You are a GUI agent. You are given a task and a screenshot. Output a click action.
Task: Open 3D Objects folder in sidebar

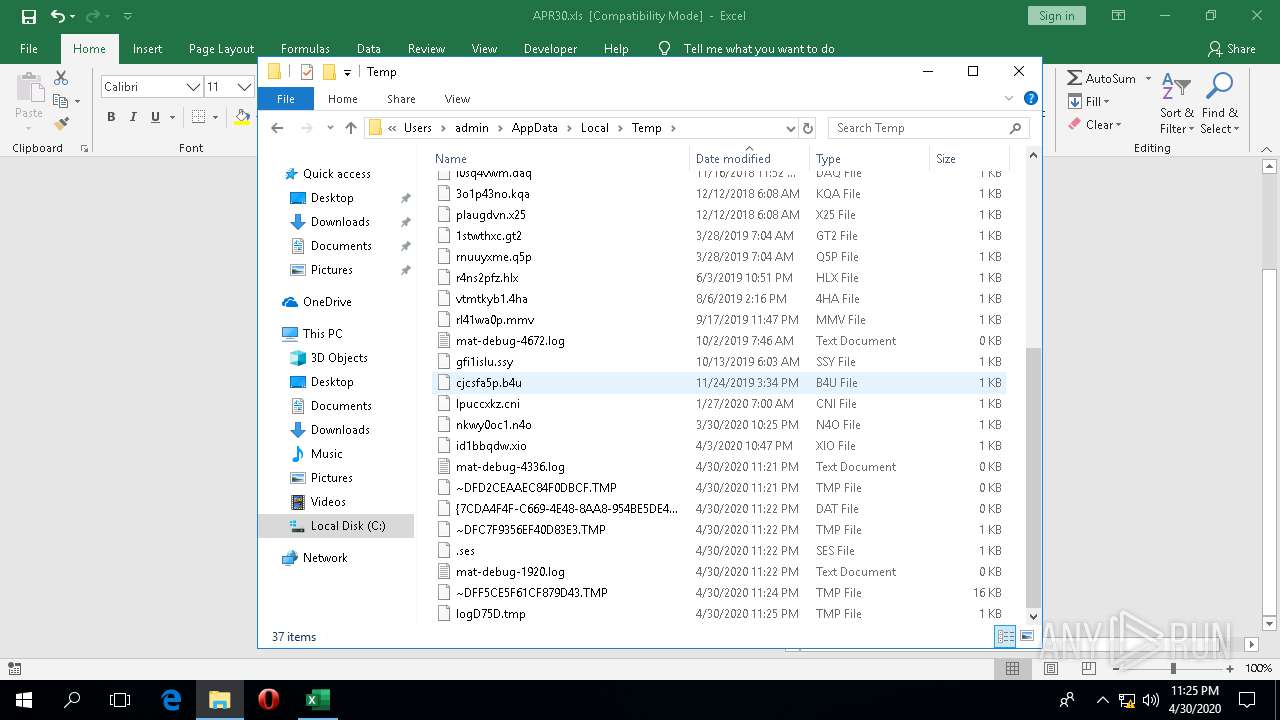tap(338, 358)
